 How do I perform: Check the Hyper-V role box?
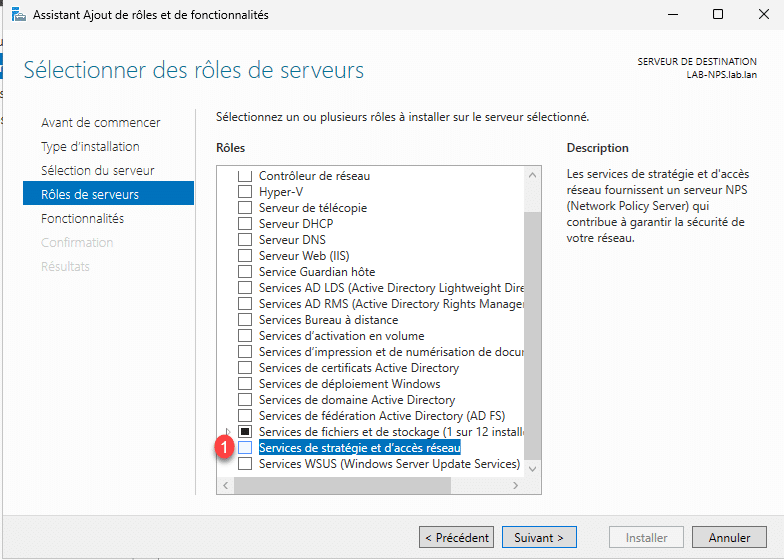click(245, 192)
